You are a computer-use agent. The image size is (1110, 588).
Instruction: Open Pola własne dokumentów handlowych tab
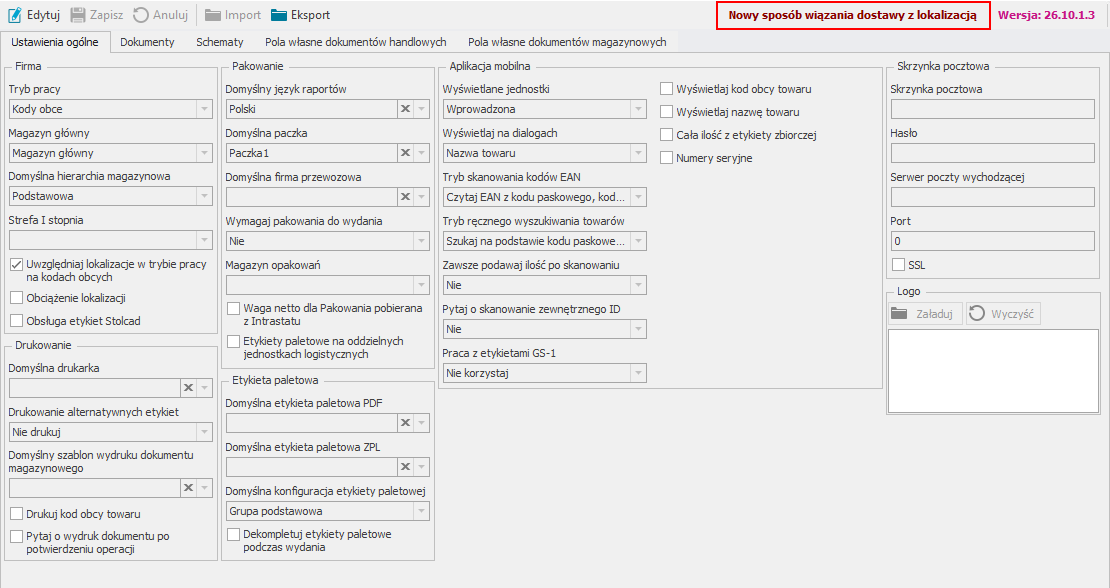tap(355, 42)
